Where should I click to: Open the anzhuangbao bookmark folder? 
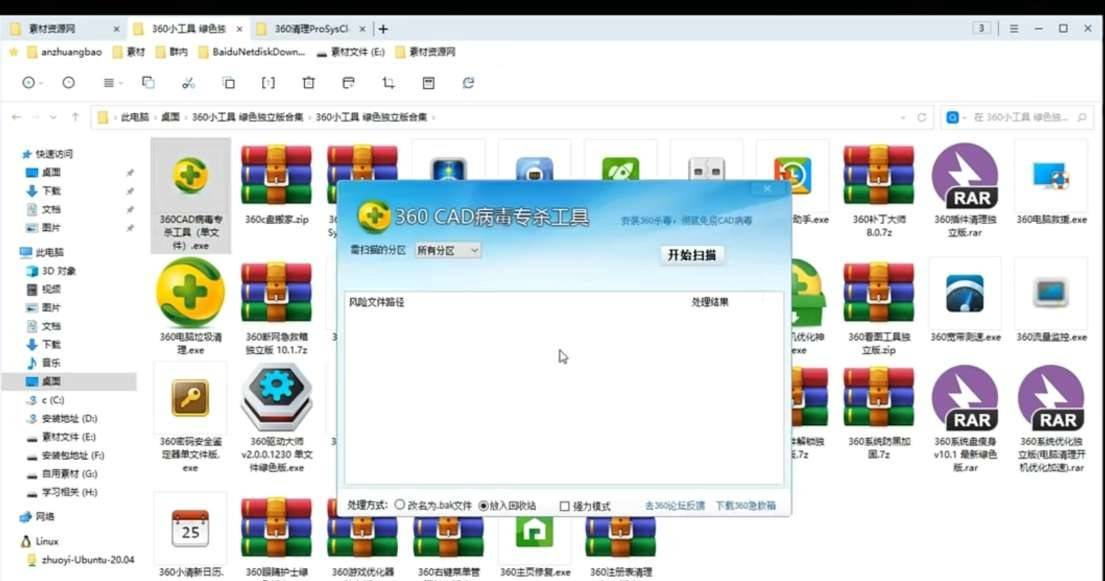pyautogui.click(x=64, y=51)
